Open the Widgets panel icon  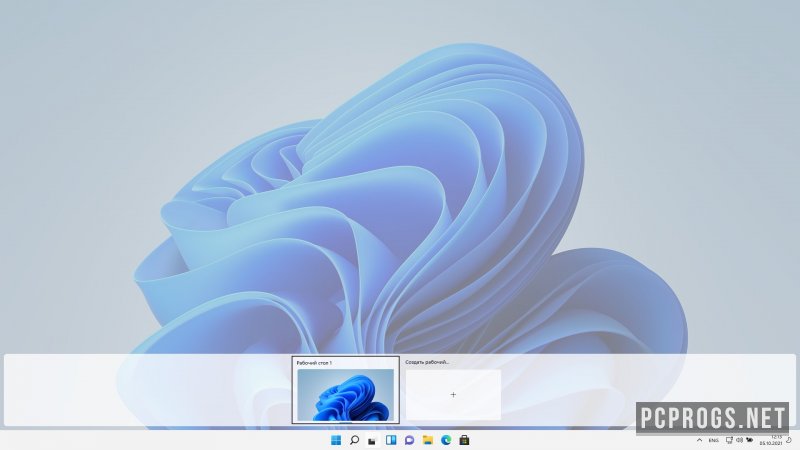tap(391, 440)
